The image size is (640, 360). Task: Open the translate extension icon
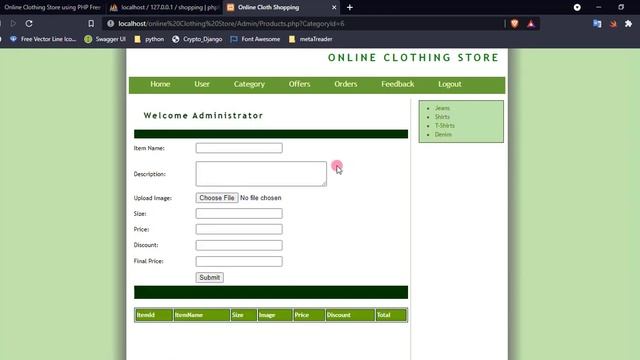[x=597, y=24]
